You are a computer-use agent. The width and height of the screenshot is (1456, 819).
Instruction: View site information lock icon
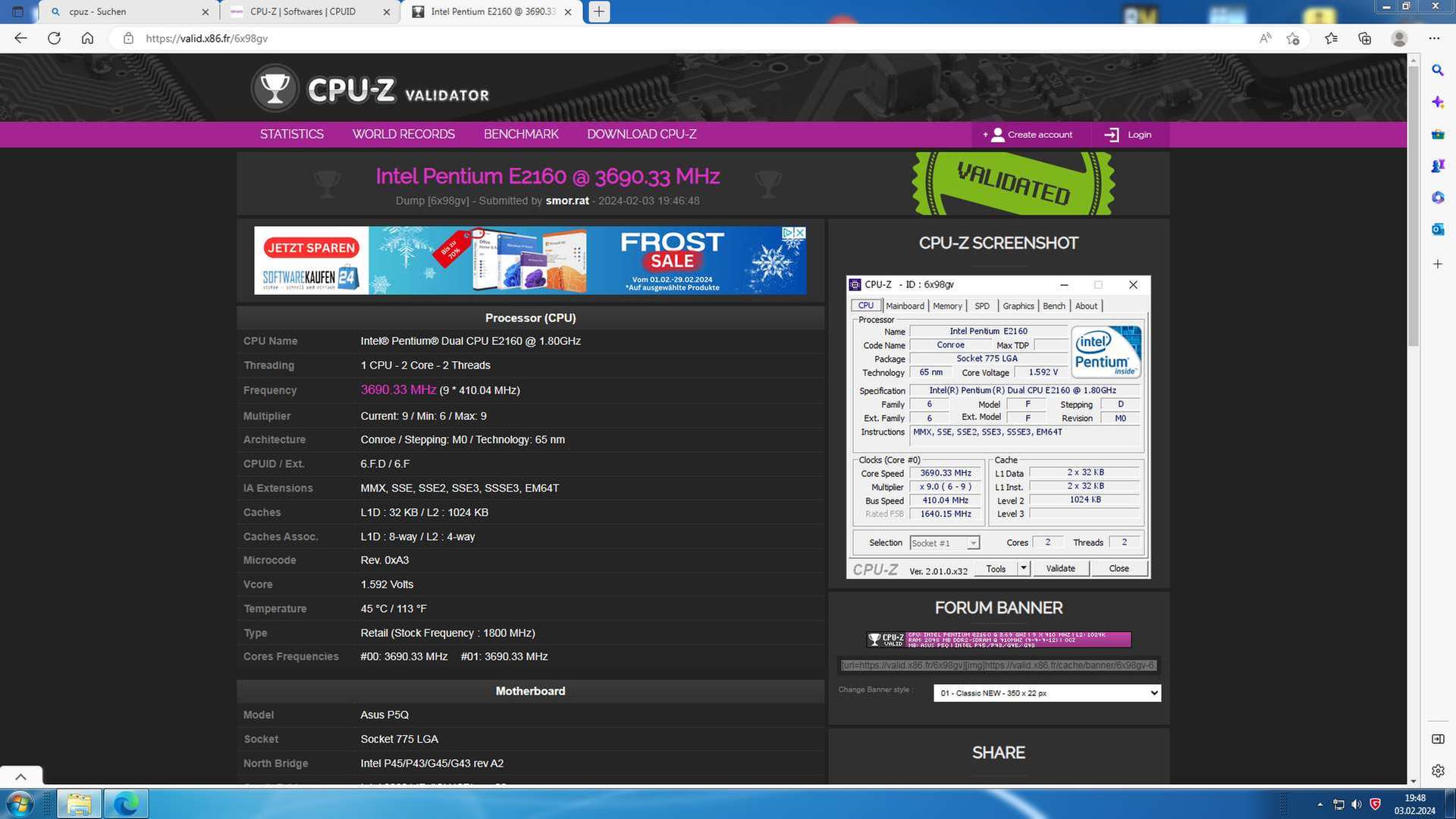(128, 38)
